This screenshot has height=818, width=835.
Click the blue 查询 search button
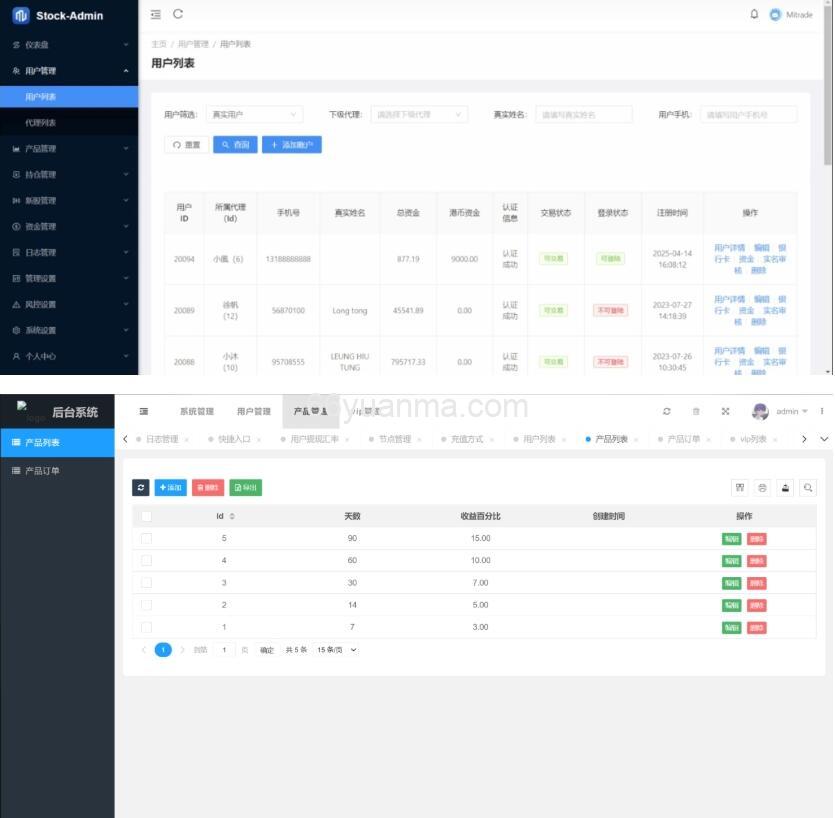click(x=235, y=145)
